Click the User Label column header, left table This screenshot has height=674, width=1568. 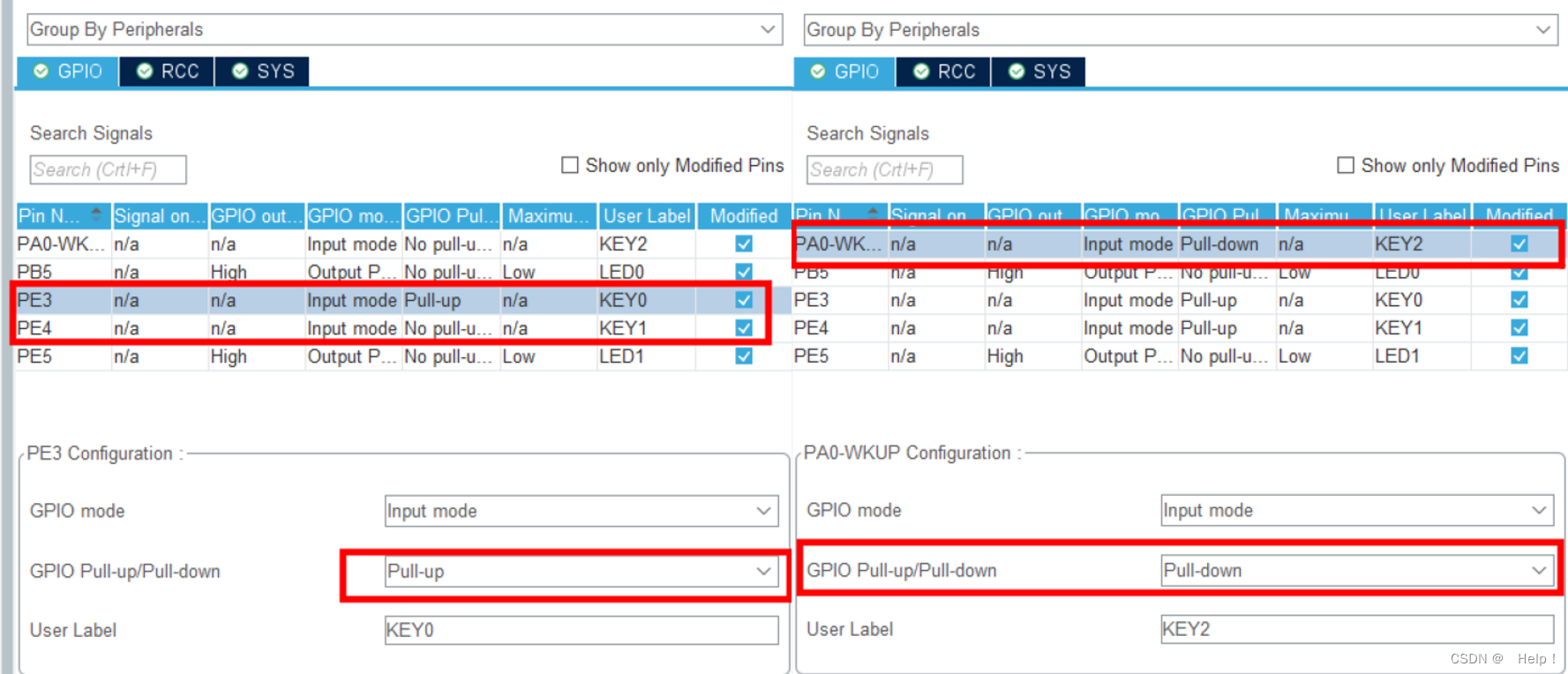(x=647, y=215)
